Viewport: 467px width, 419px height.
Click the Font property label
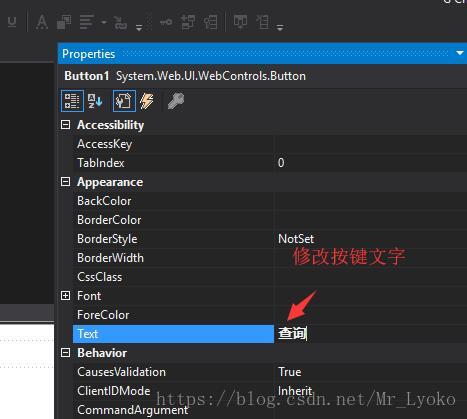pyautogui.click(x=89, y=296)
